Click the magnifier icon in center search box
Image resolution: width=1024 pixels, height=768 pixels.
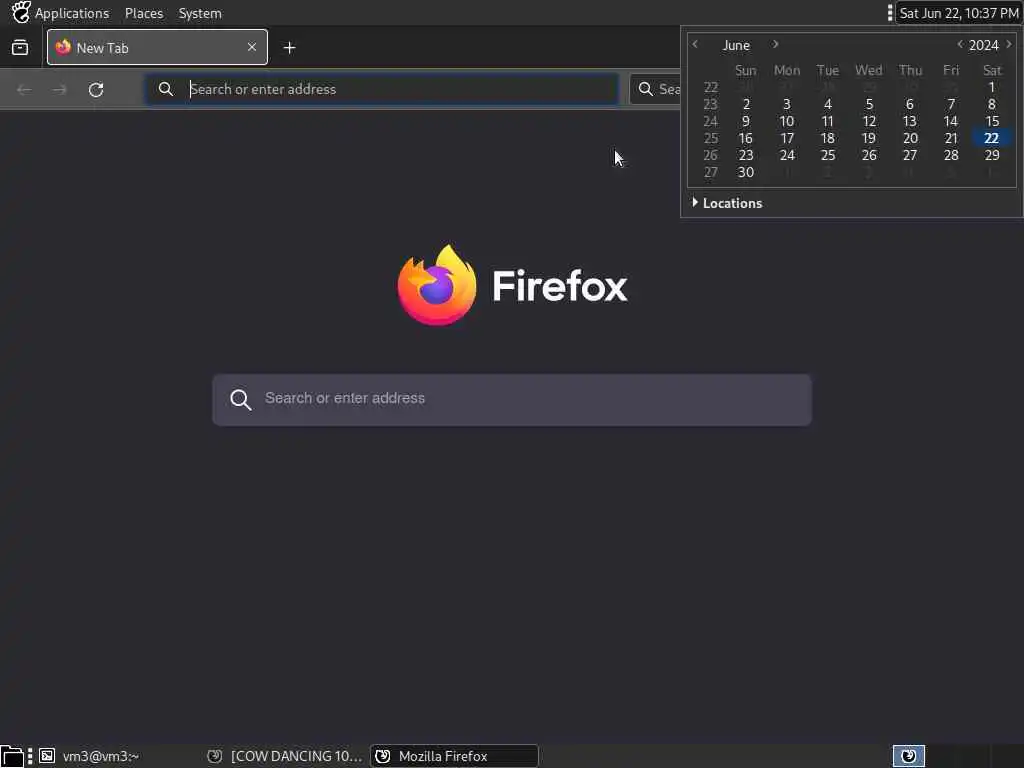click(x=240, y=399)
